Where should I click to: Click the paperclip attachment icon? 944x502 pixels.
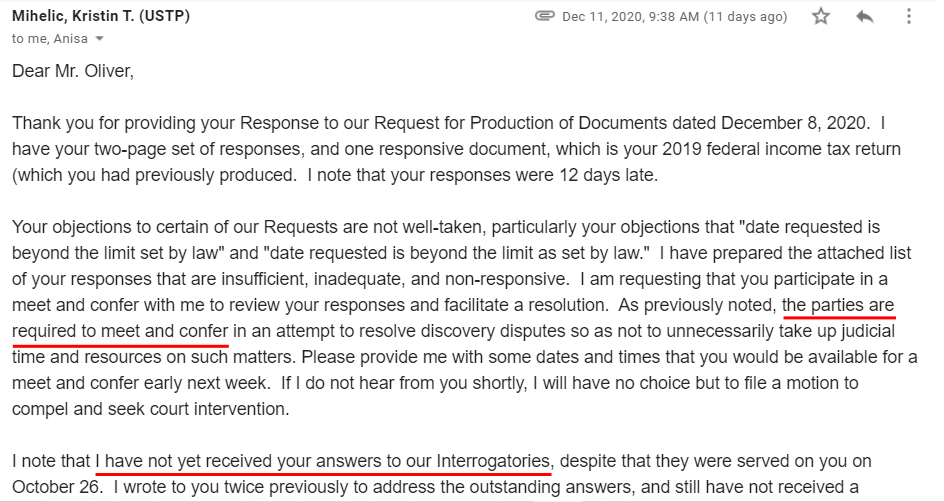545,16
